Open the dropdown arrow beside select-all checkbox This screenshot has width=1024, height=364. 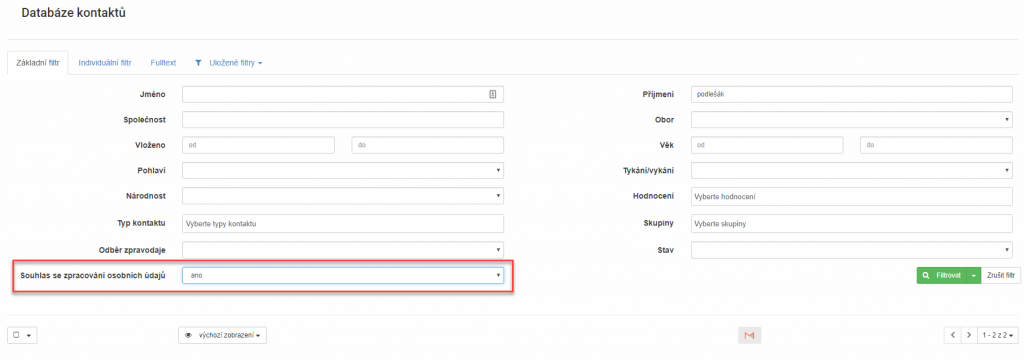pos(29,335)
